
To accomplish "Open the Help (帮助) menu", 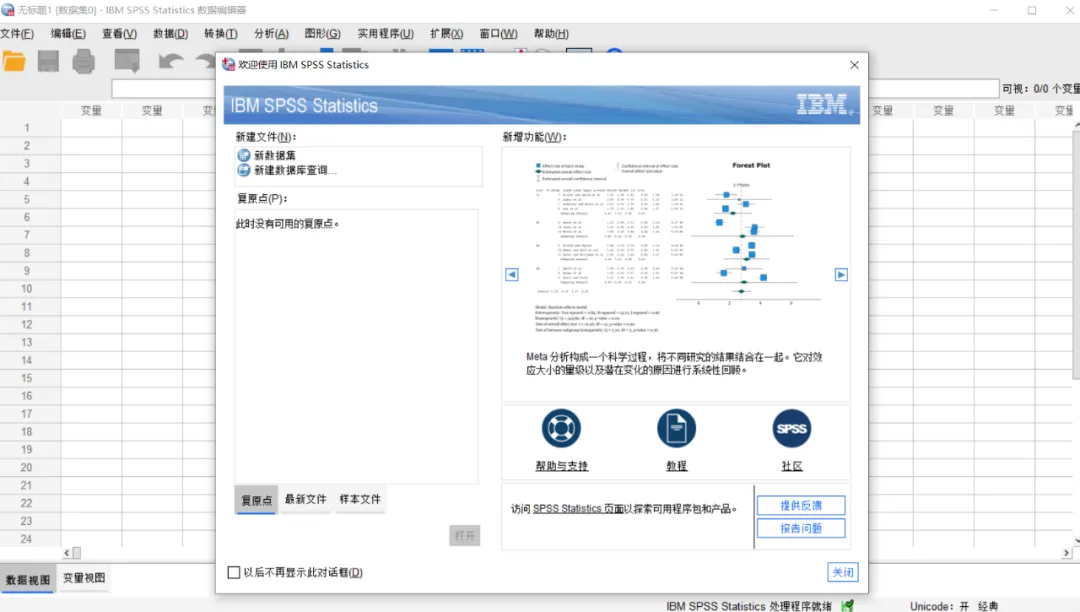I will 551,34.
